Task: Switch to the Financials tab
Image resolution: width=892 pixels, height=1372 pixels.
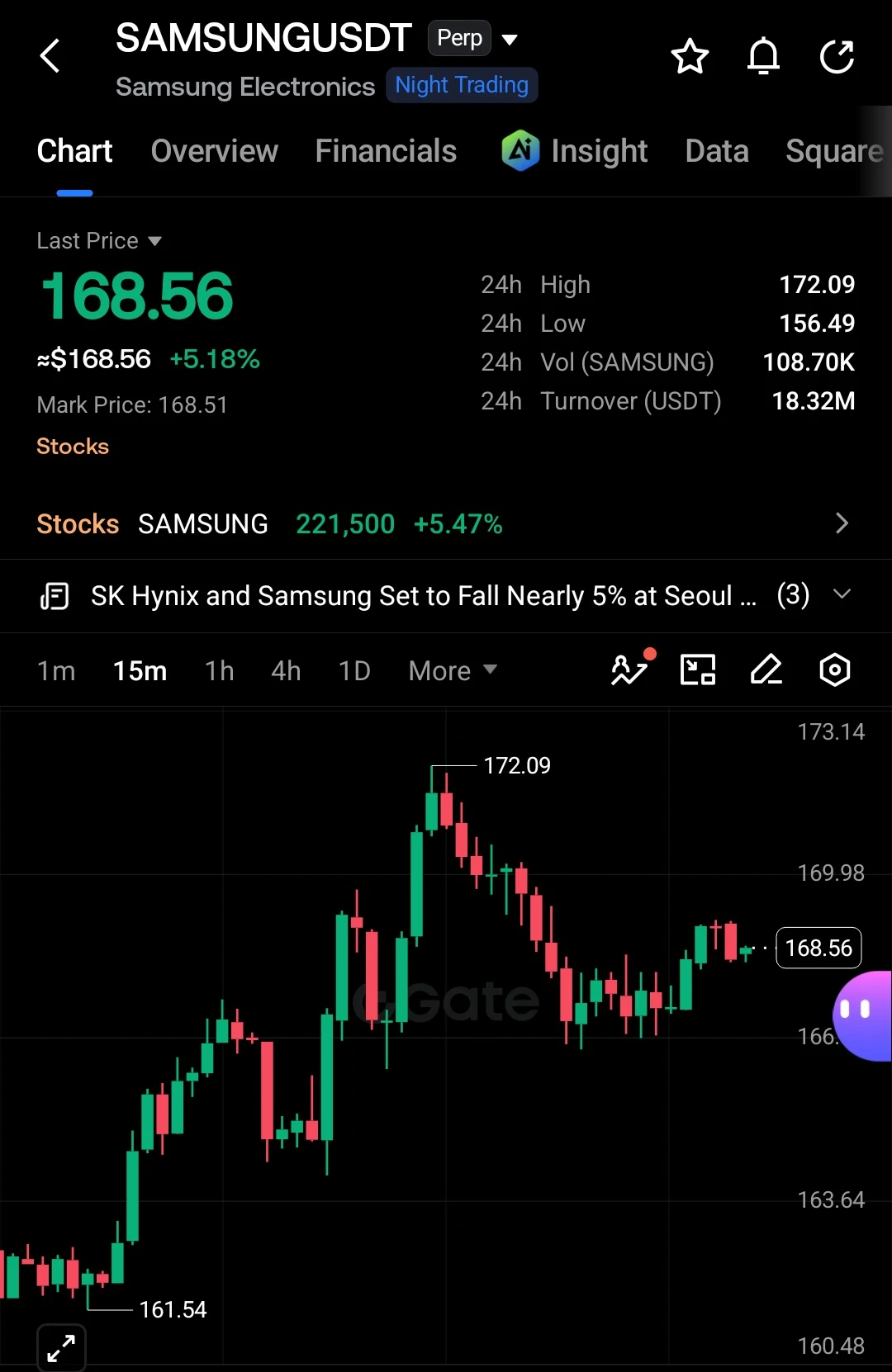Action: [x=386, y=151]
